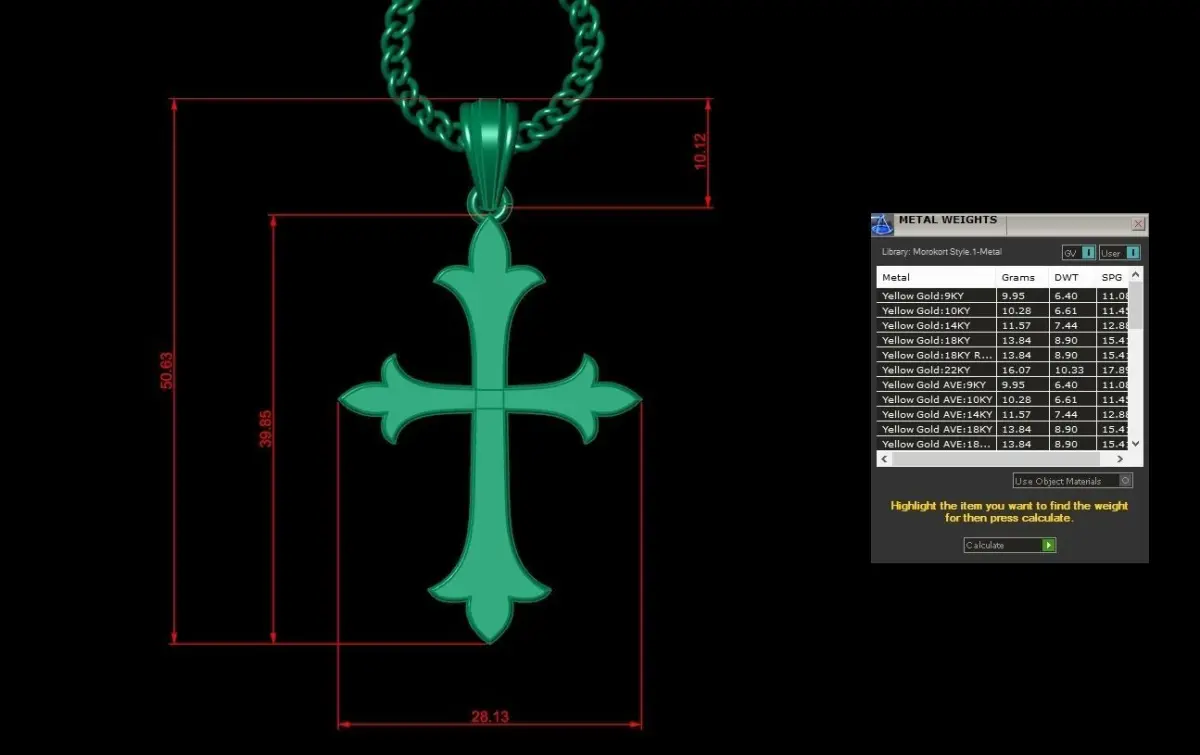Click the horizontal scrollbar left arrow

(x=883, y=459)
